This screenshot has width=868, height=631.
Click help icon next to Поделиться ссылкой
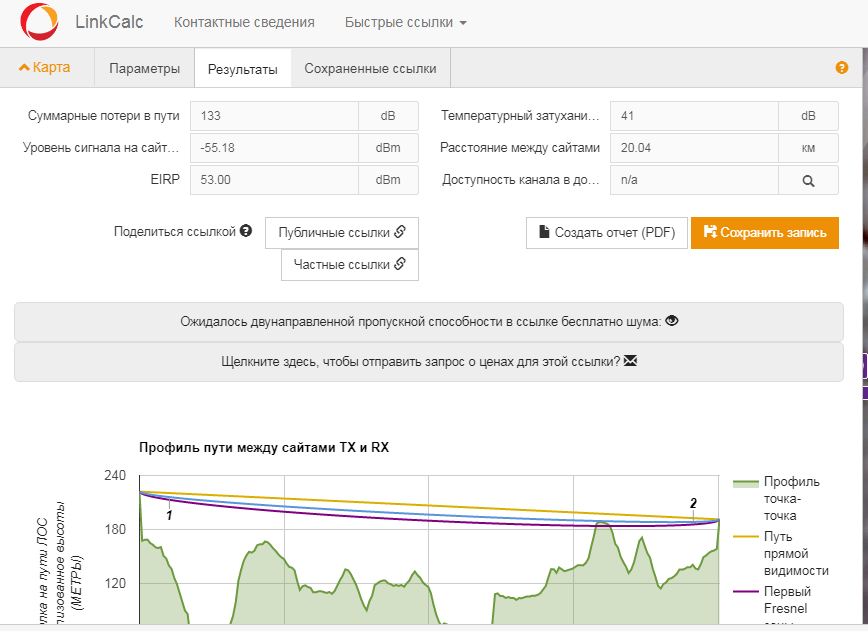[246, 231]
